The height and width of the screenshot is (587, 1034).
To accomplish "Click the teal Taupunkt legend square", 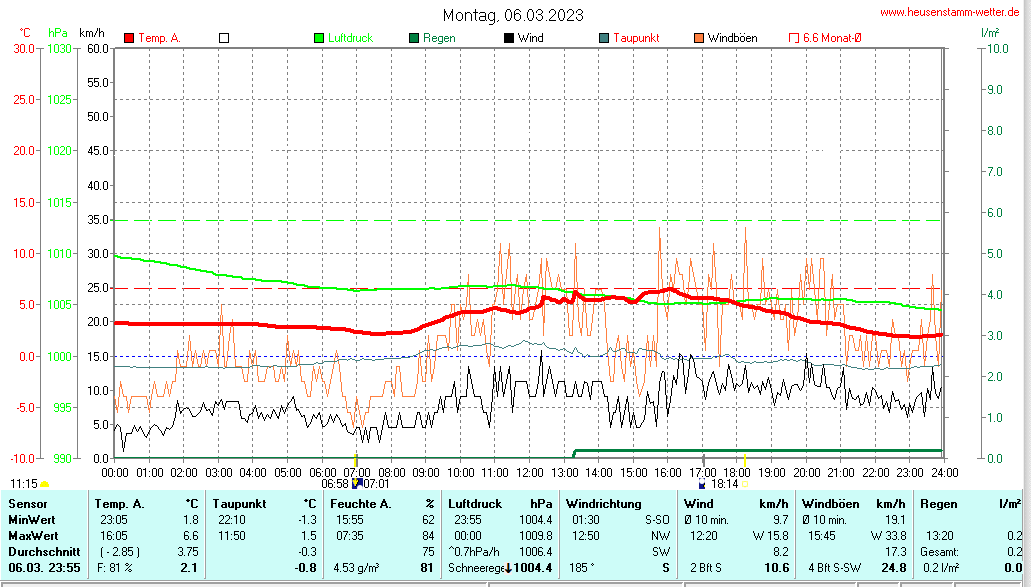I will tap(604, 38).
